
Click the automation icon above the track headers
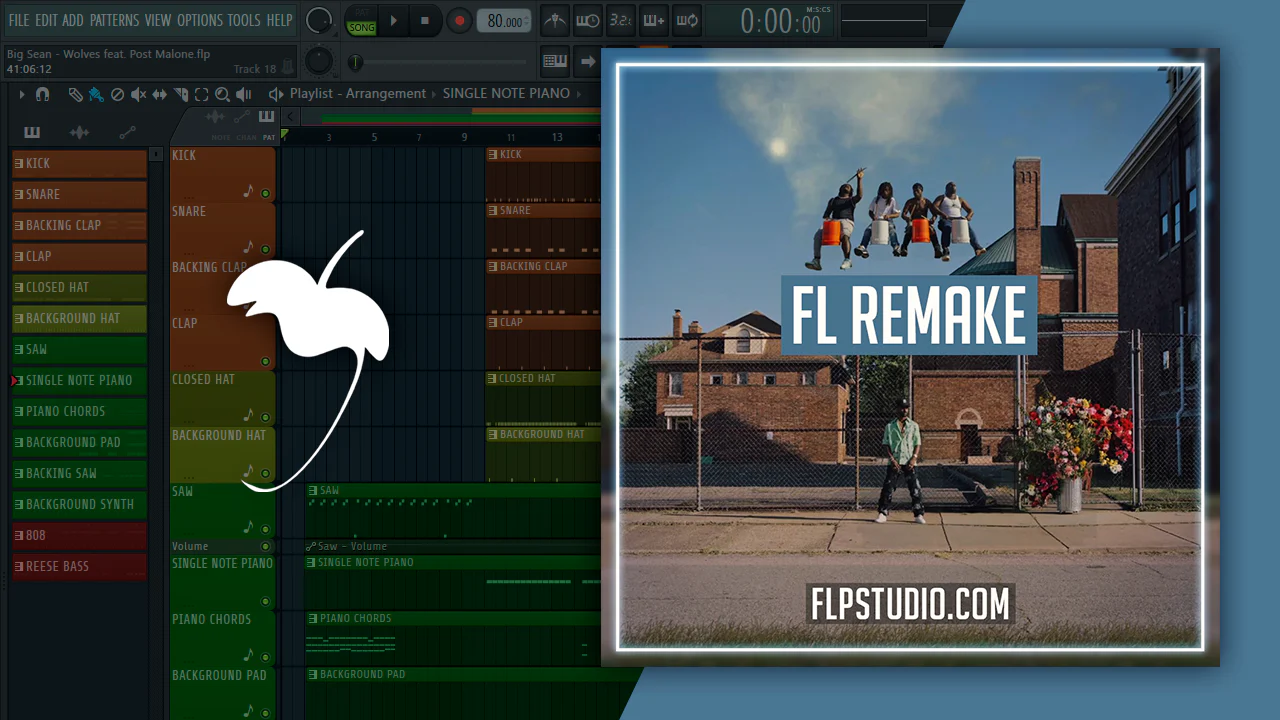click(x=241, y=117)
